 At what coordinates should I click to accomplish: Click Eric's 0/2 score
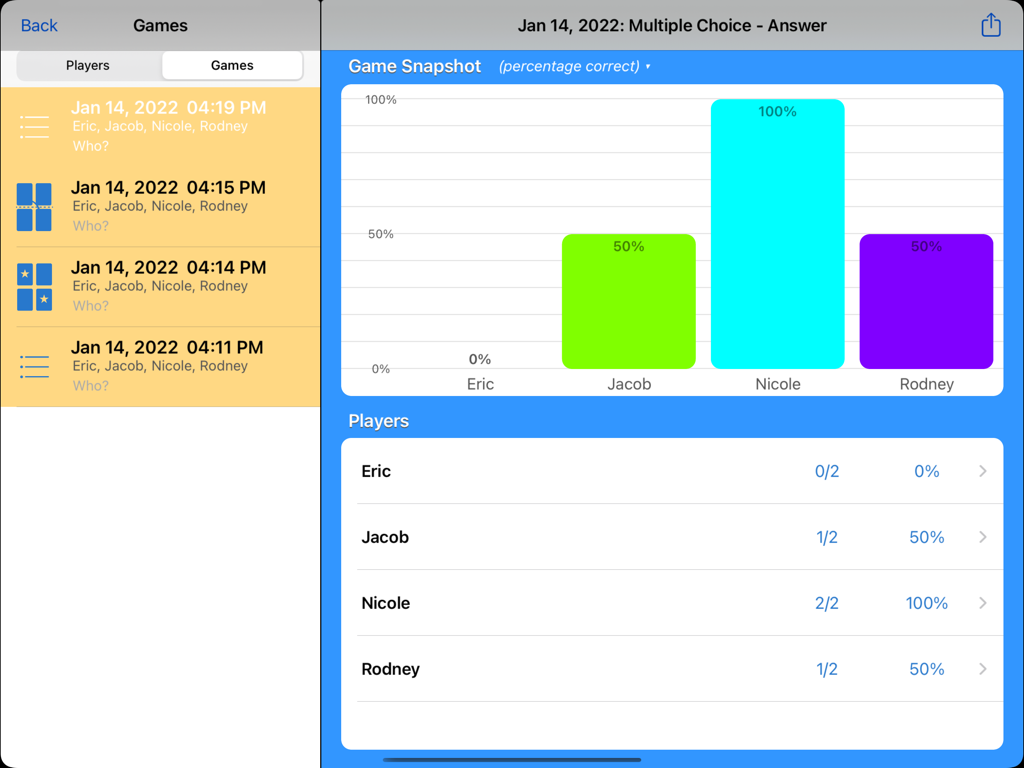click(827, 471)
